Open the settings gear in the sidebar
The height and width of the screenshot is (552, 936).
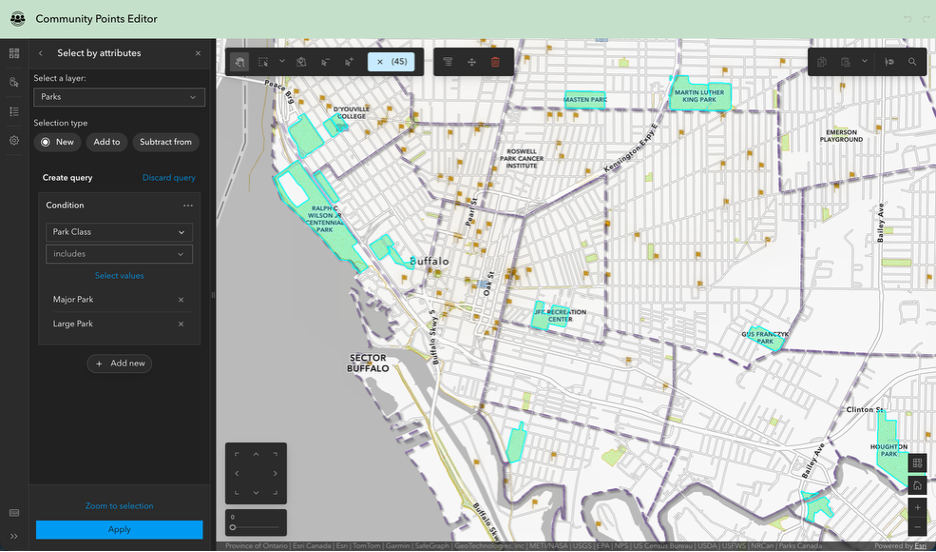click(x=14, y=141)
